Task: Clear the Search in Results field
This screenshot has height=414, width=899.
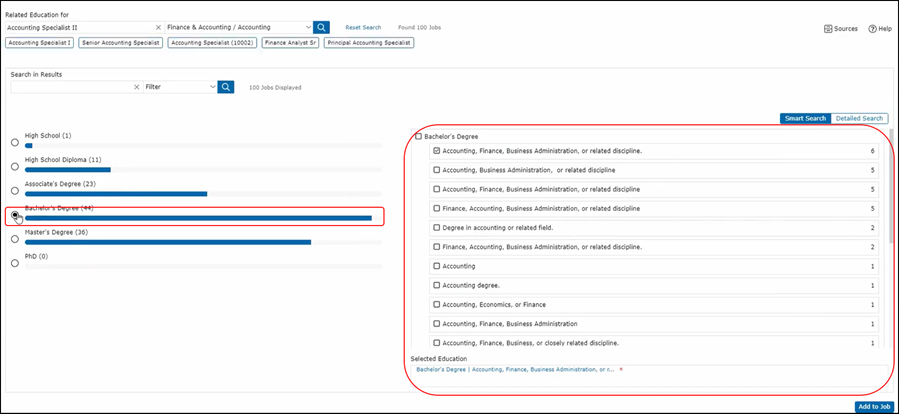Action: coord(137,87)
